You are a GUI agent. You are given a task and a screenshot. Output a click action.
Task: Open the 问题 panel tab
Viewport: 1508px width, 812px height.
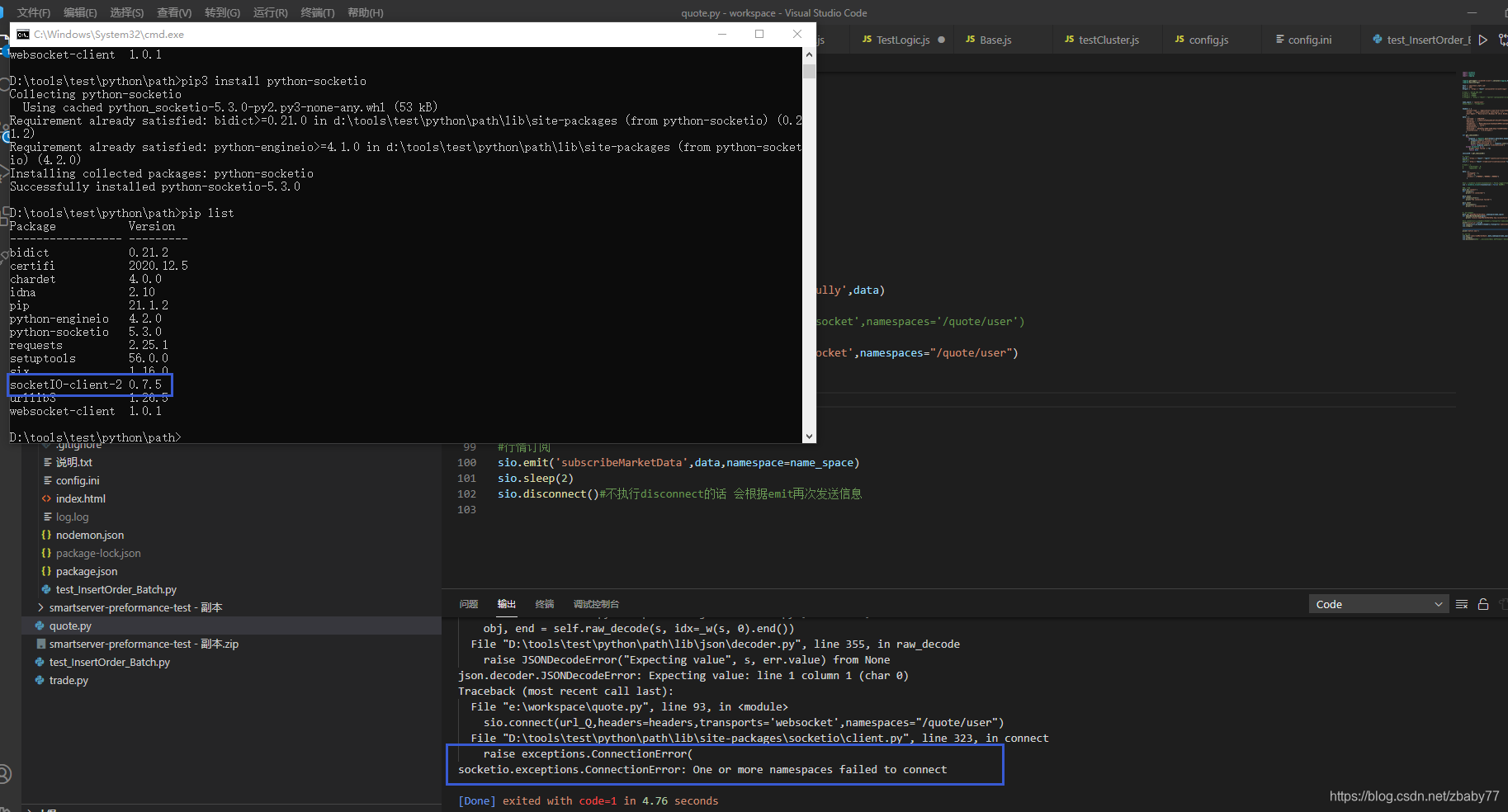click(469, 604)
